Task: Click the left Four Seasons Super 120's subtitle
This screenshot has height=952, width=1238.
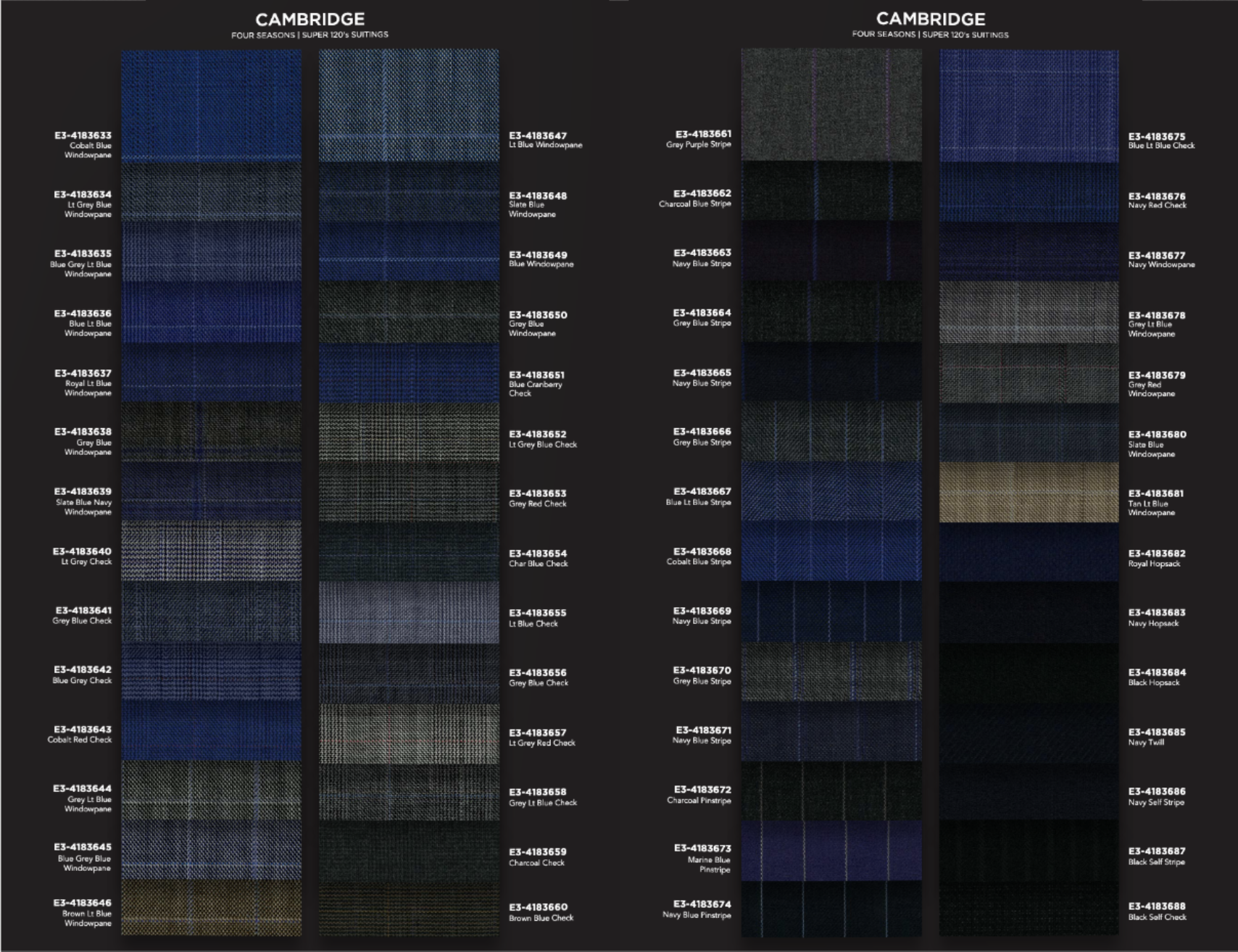Action: pyautogui.click(x=309, y=35)
